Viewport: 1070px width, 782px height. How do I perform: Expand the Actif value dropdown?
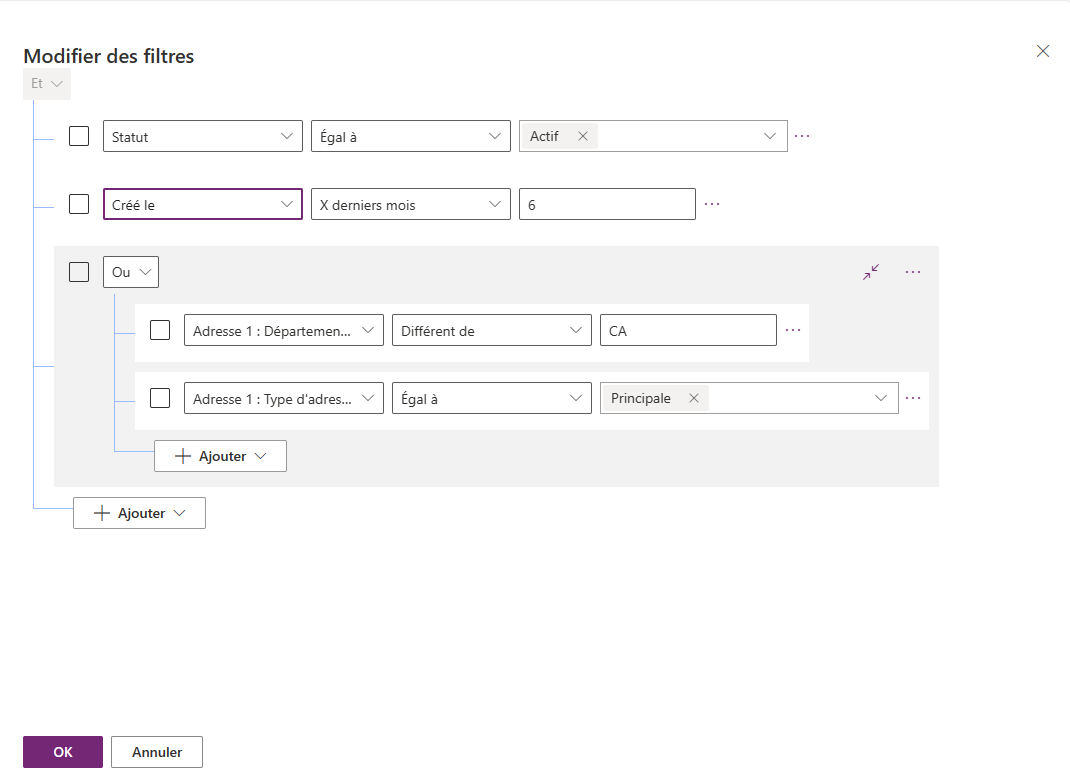click(x=770, y=136)
